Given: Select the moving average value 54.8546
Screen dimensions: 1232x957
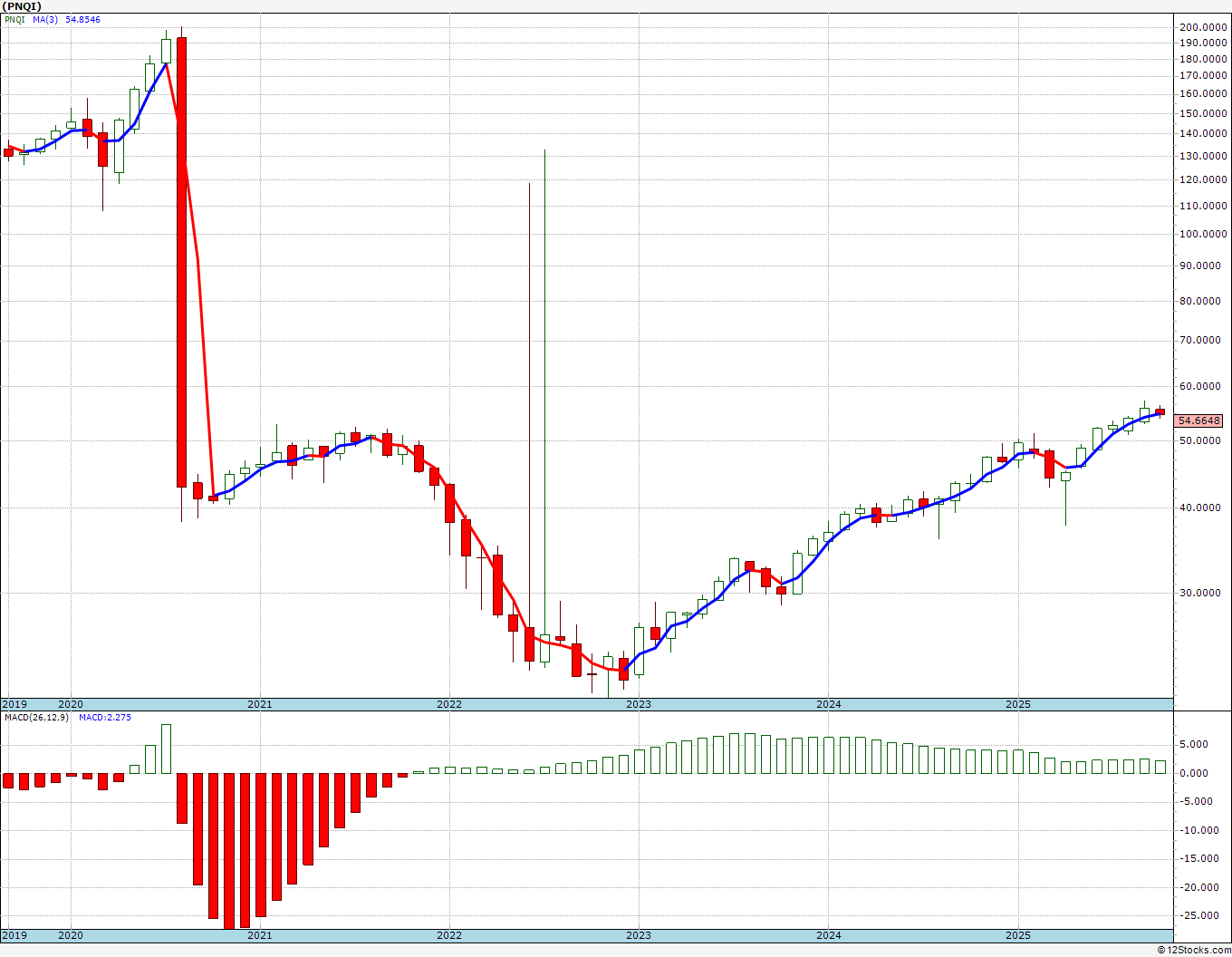Looking at the screenshot, I should click(x=82, y=19).
